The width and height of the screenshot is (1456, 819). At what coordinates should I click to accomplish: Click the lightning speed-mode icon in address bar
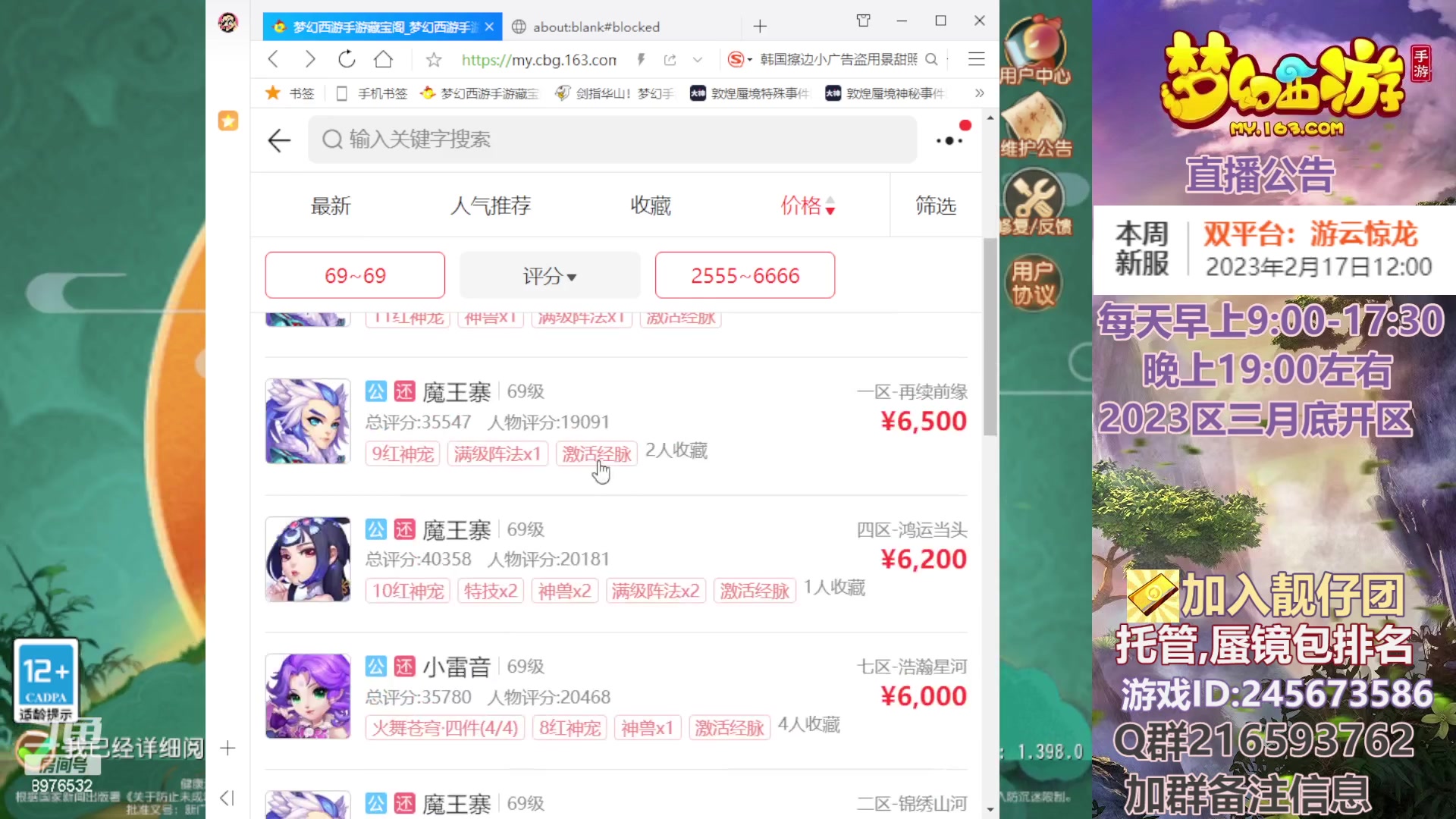(641, 59)
